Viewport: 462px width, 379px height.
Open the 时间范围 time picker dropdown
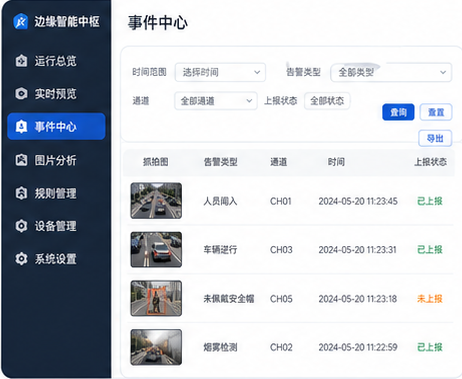tap(220, 72)
